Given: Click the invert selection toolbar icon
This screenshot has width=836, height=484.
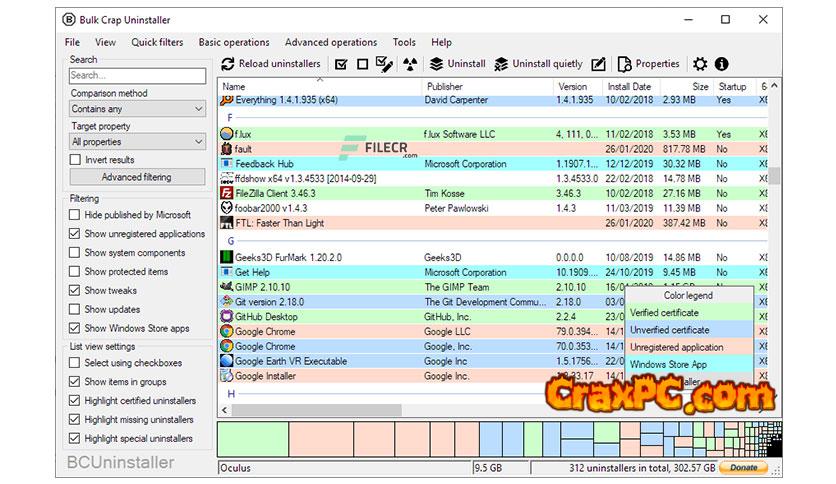Looking at the screenshot, I should tap(384, 64).
